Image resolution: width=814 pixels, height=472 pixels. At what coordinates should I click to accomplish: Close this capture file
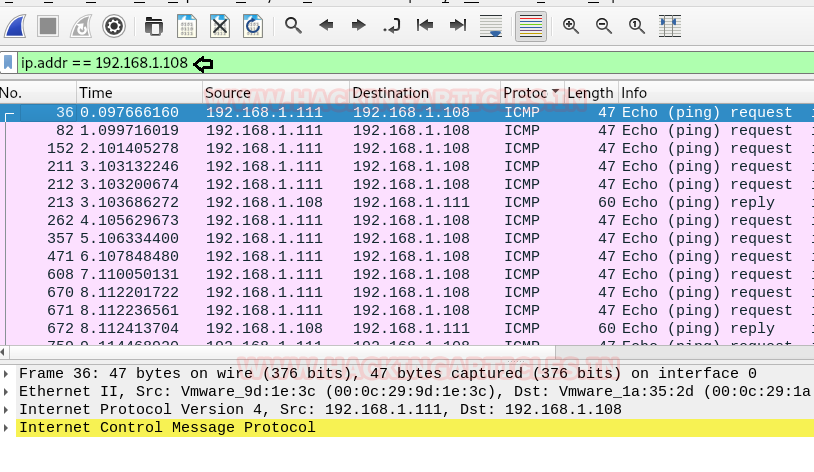(x=220, y=25)
